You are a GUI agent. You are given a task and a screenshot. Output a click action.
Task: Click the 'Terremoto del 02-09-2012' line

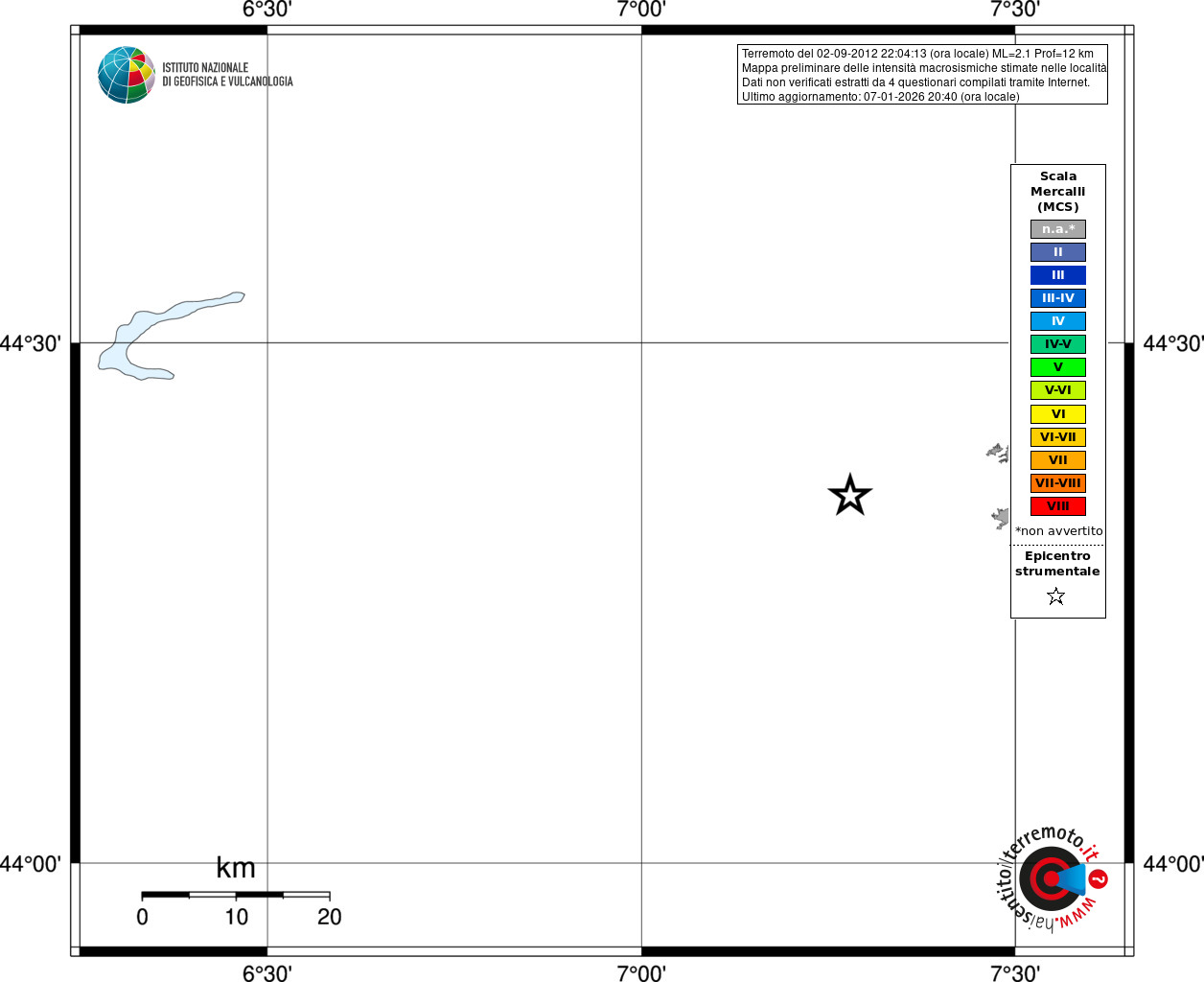tap(917, 54)
